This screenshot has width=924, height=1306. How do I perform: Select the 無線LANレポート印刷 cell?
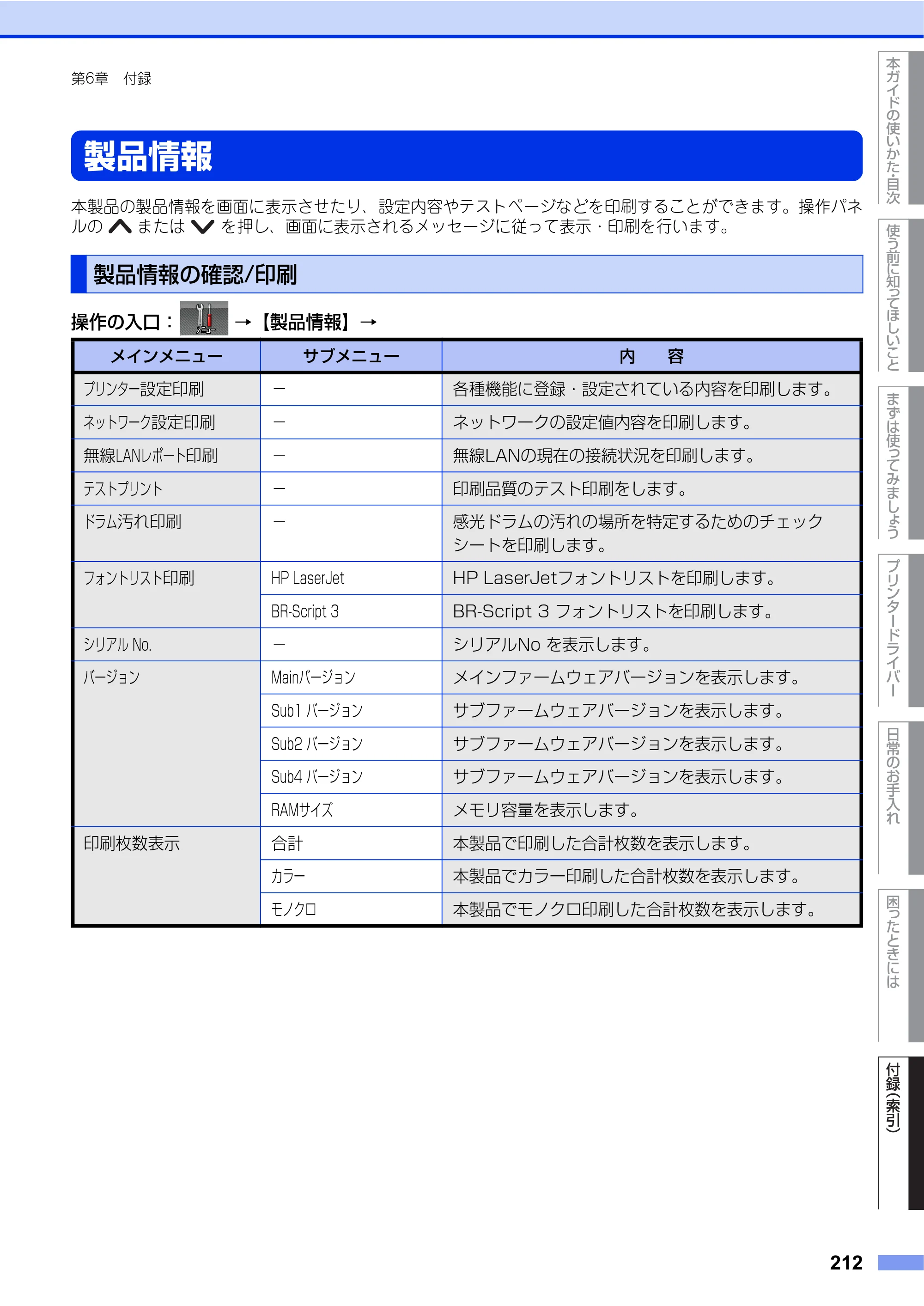[x=167, y=455]
